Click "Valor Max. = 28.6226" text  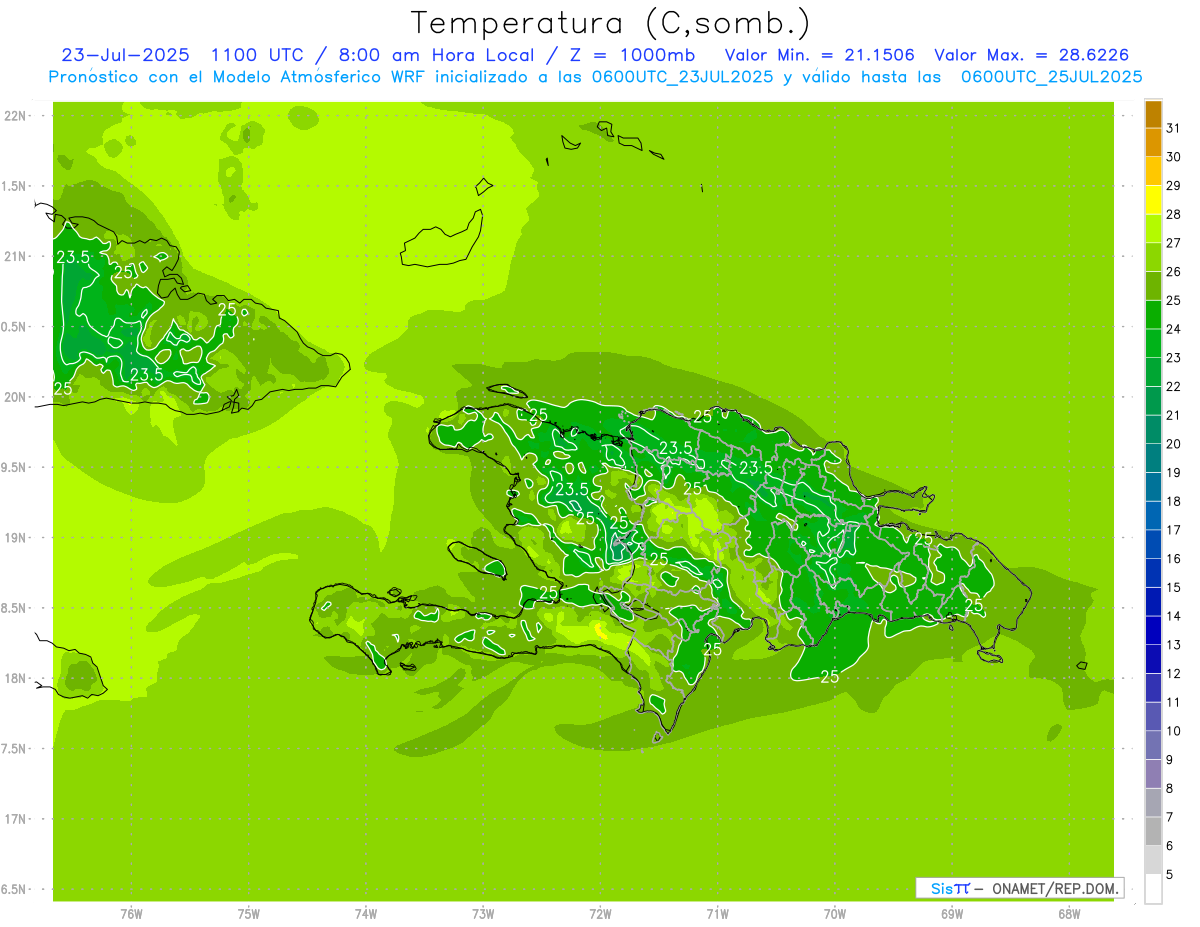click(x=1030, y=55)
